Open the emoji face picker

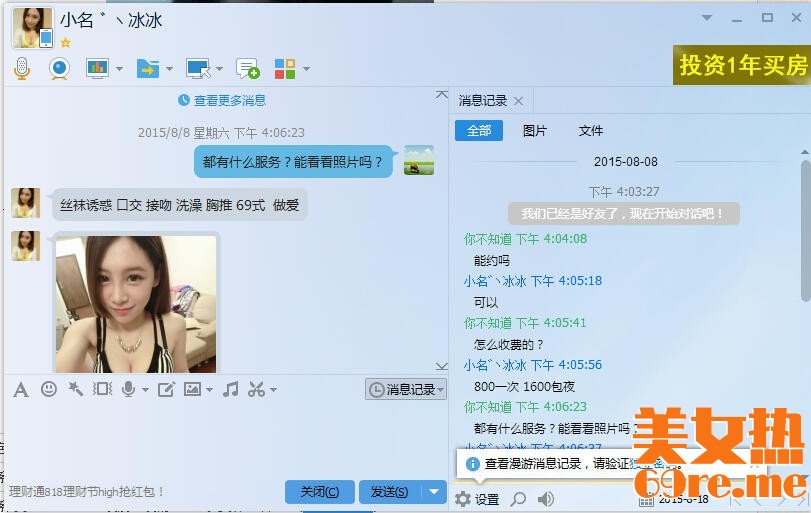click(x=48, y=389)
